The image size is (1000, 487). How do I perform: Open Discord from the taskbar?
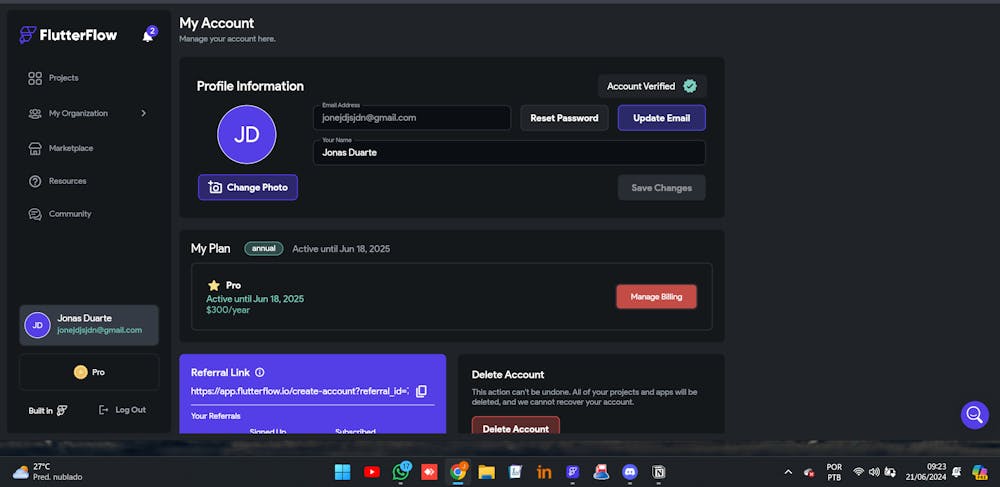(629, 472)
